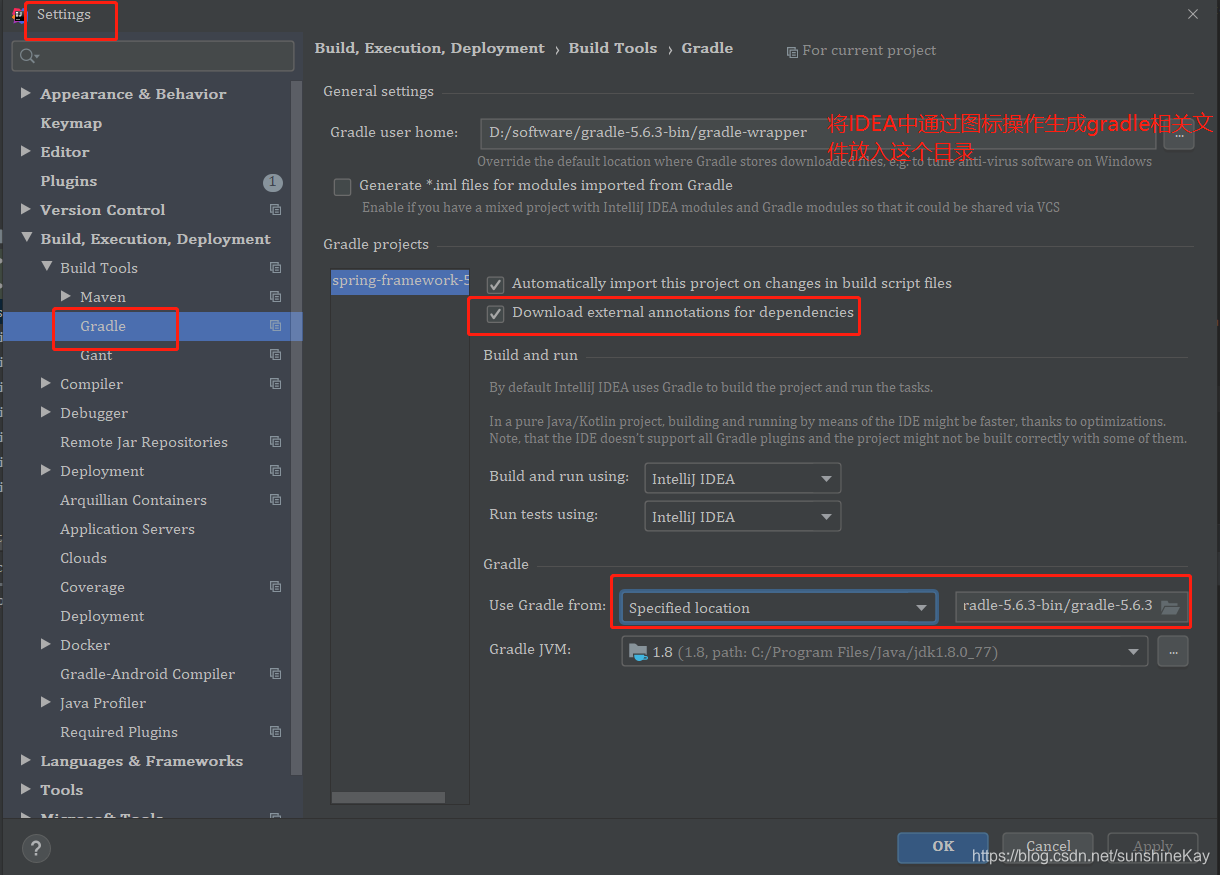This screenshot has width=1220, height=875.
Task: Expand the Maven node
Action: [x=66, y=297]
